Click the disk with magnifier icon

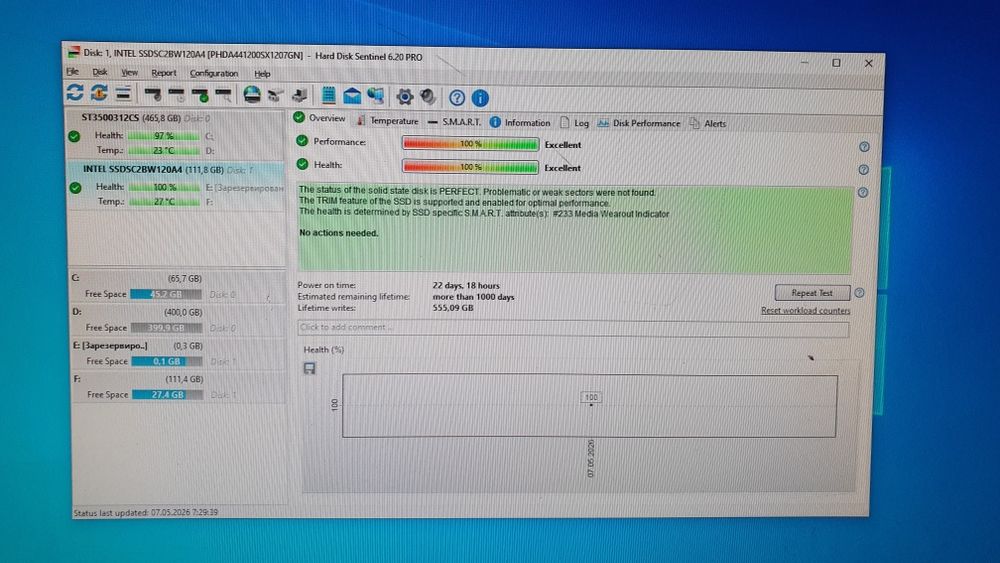224,96
